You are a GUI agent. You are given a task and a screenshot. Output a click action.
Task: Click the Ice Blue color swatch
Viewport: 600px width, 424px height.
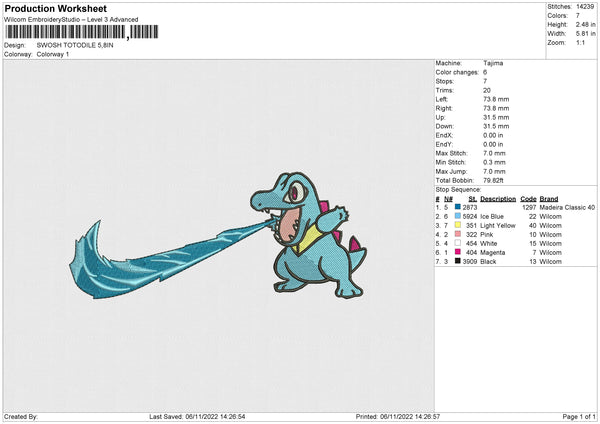[x=458, y=216]
